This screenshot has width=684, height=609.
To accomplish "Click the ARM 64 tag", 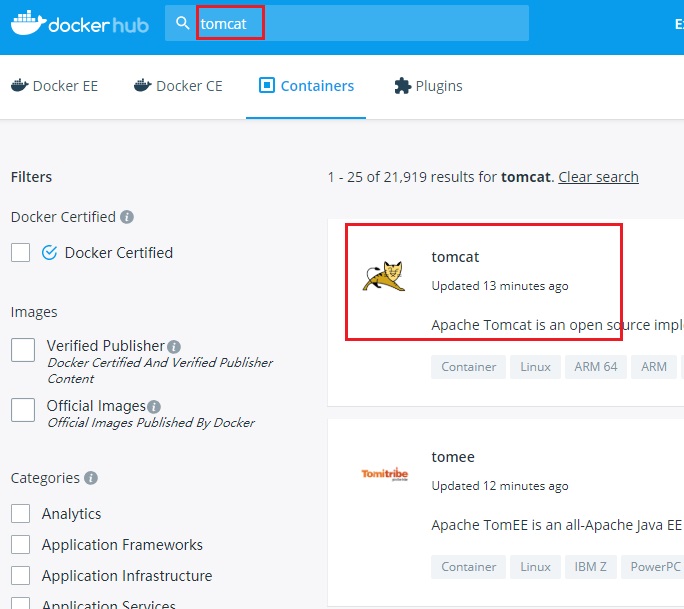I will click(595, 367).
